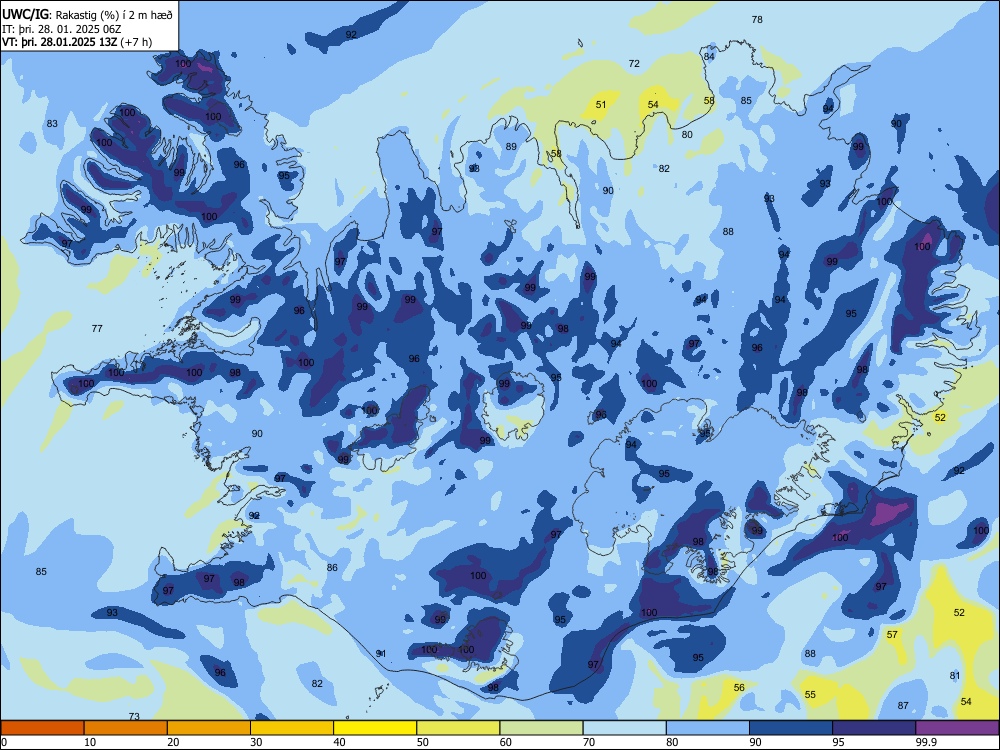Click the map value '87' in the bottom right
The width and height of the screenshot is (1000, 750).
(x=903, y=705)
